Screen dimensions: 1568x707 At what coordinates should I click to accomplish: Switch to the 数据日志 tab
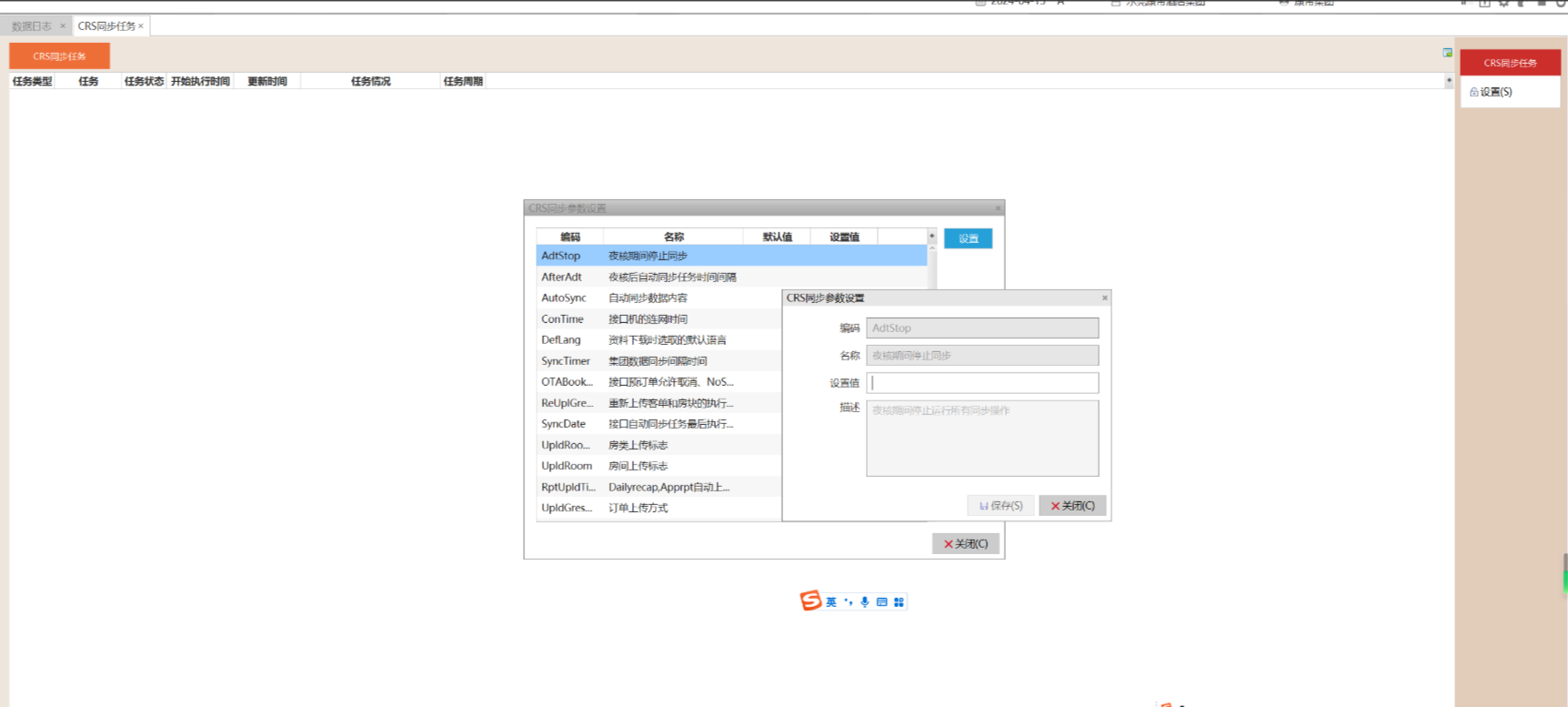click(32, 26)
